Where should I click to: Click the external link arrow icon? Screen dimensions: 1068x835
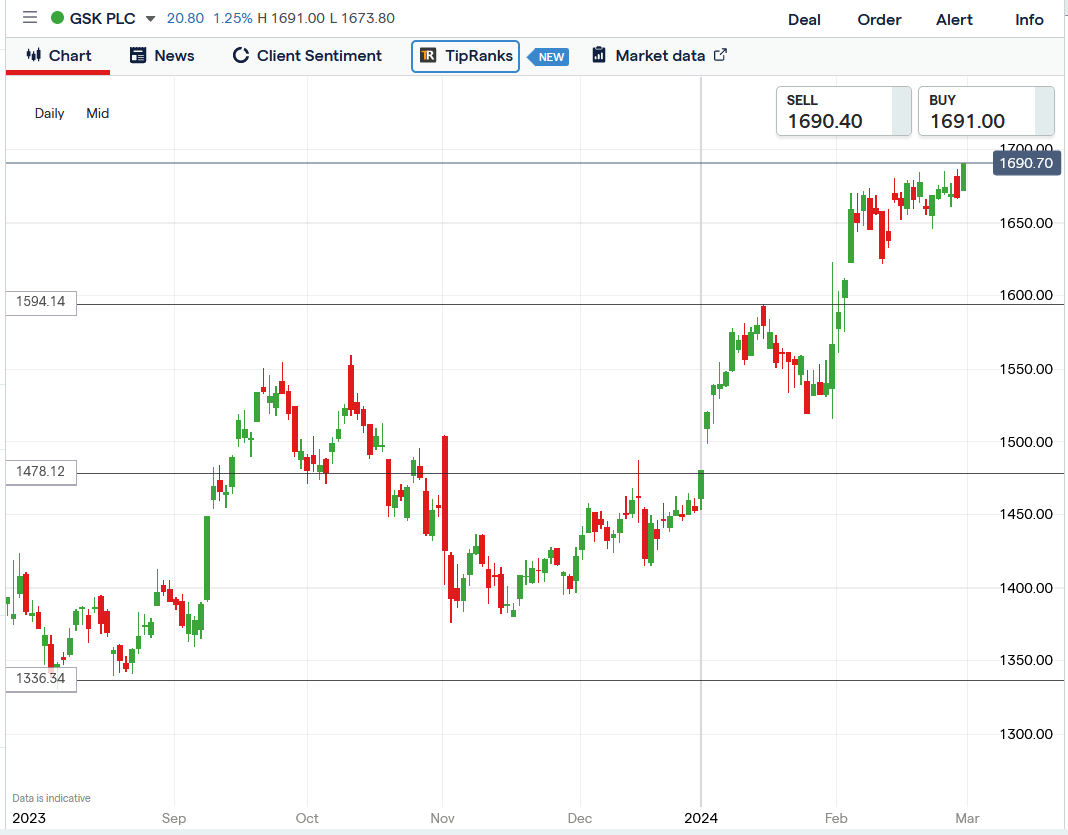click(720, 55)
